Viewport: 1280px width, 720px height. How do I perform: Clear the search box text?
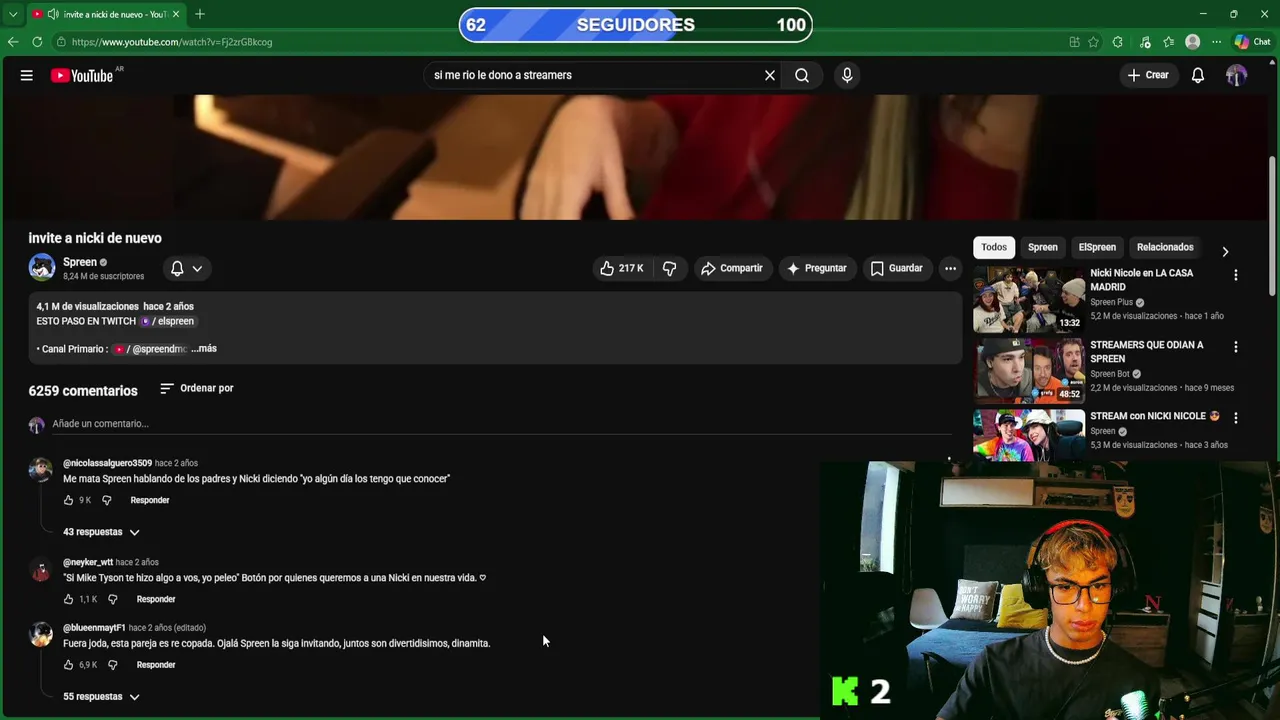point(770,75)
